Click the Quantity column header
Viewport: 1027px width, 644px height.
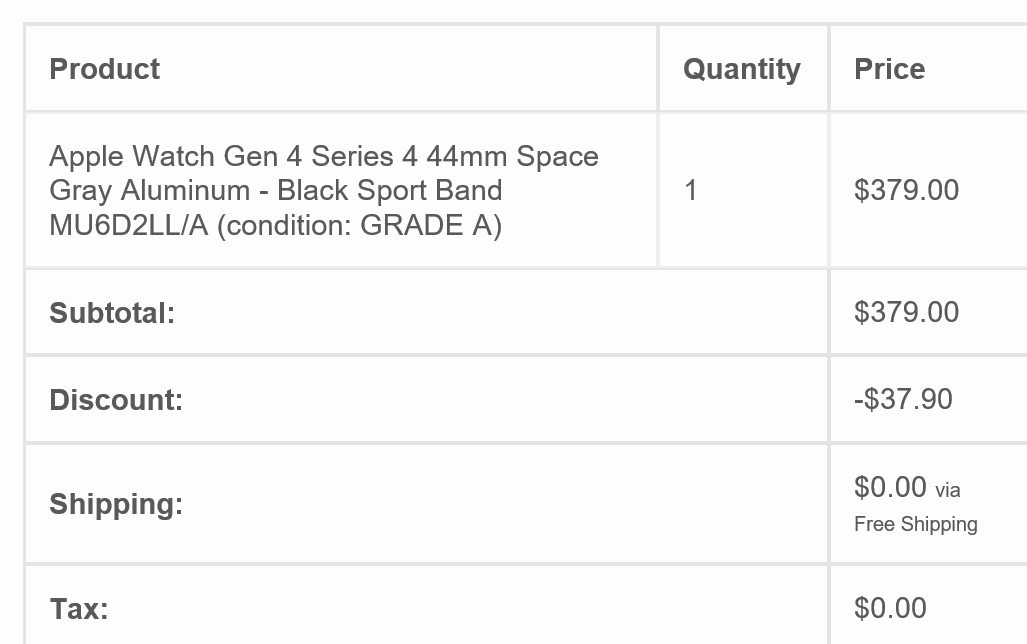(x=741, y=69)
